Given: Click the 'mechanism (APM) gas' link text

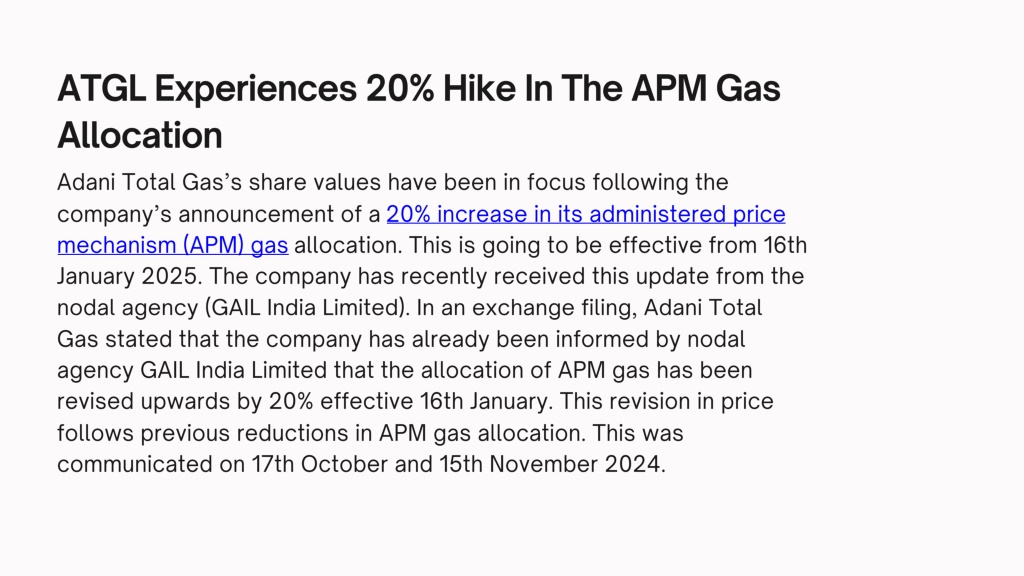Looking at the screenshot, I should [x=172, y=246].
